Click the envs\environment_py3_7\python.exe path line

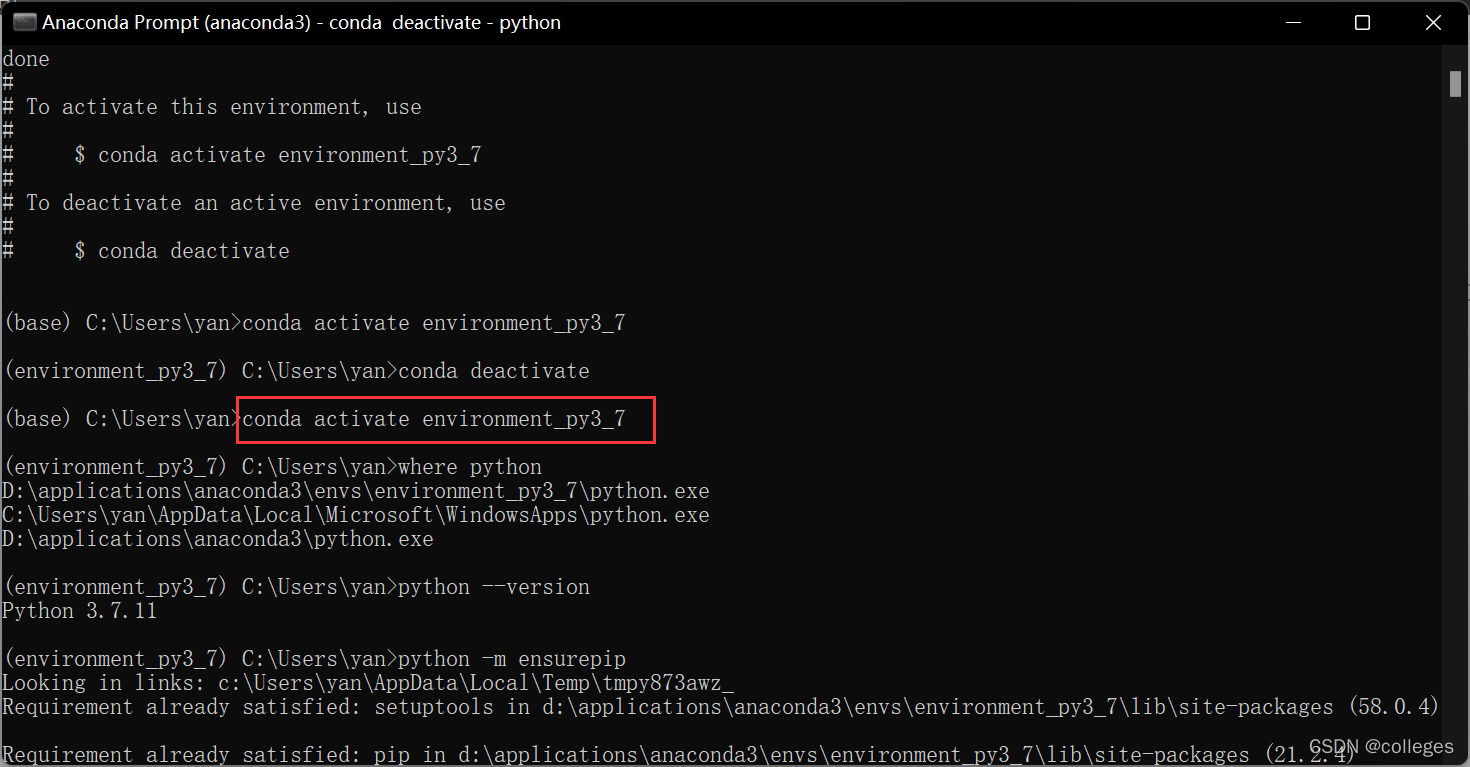(x=356, y=491)
